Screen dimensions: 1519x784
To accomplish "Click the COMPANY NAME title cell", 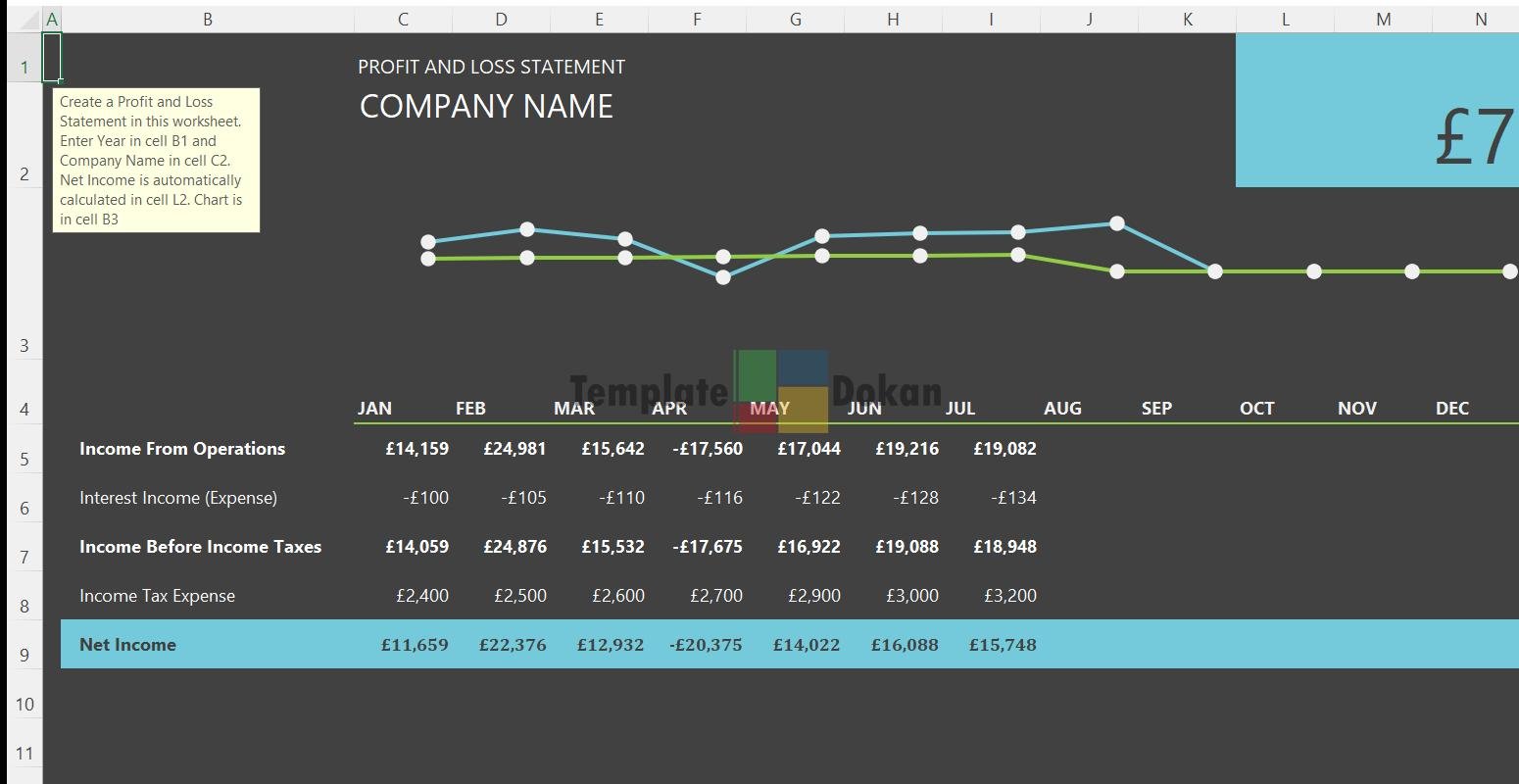I will [x=486, y=107].
